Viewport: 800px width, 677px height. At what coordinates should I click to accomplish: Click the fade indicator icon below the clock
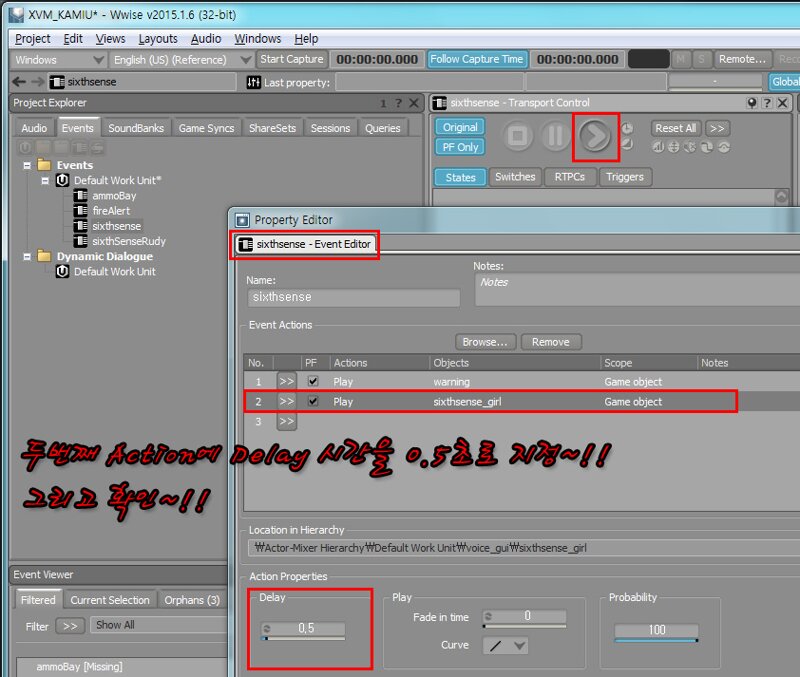[x=627, y=144]
